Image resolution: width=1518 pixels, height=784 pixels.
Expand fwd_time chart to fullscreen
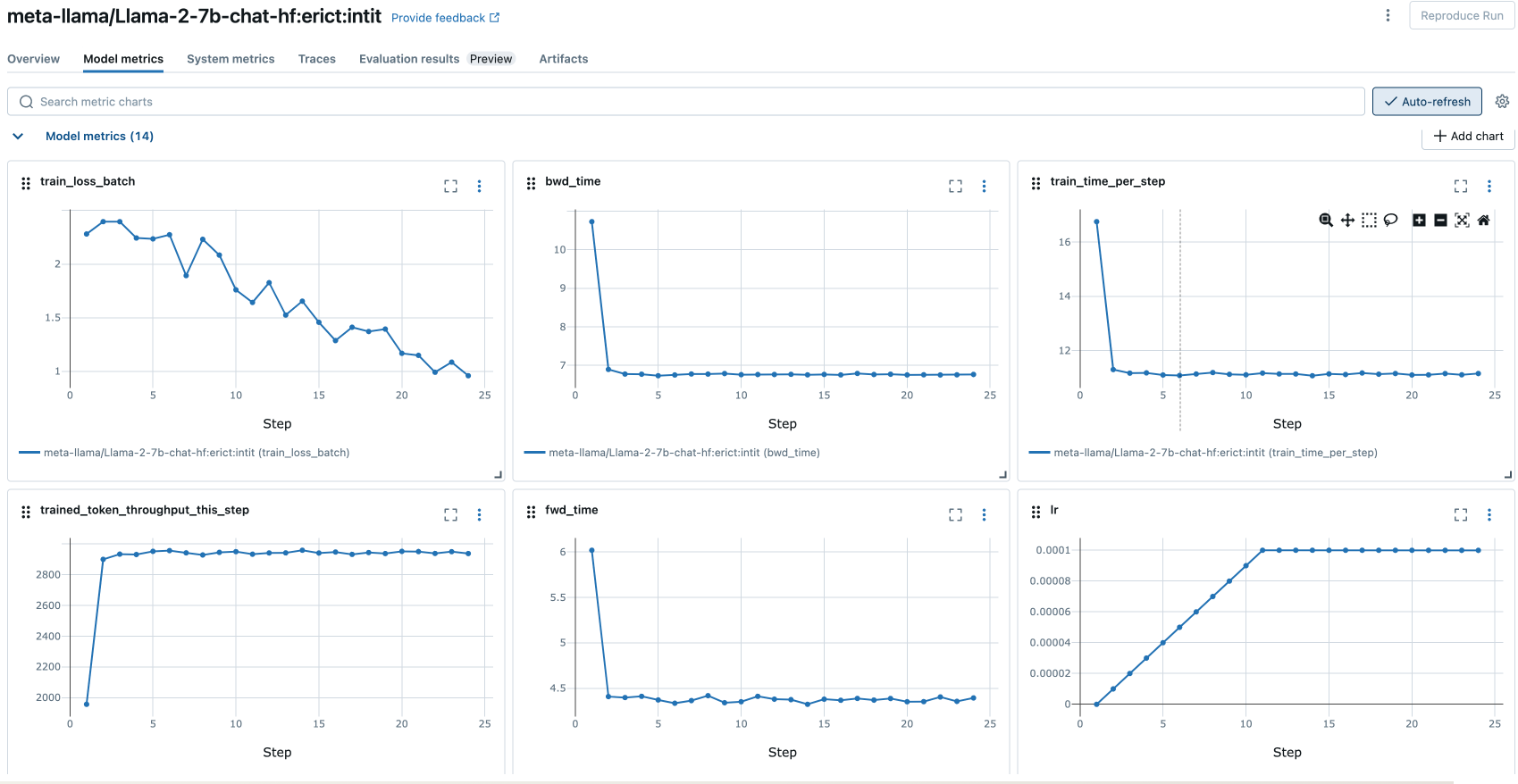tap(956, 514)
